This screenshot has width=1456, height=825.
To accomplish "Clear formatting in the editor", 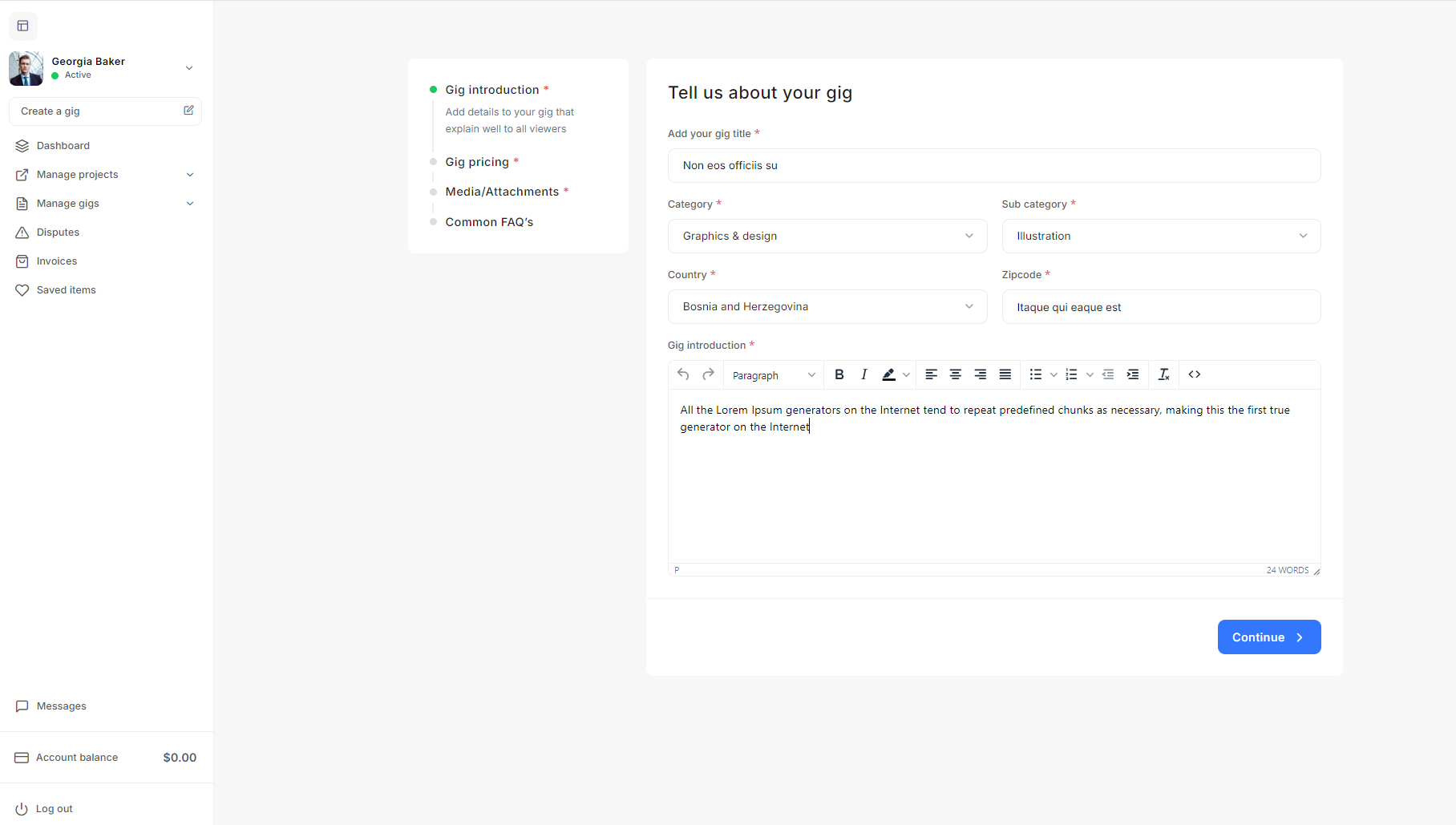I will point(1164,374).
